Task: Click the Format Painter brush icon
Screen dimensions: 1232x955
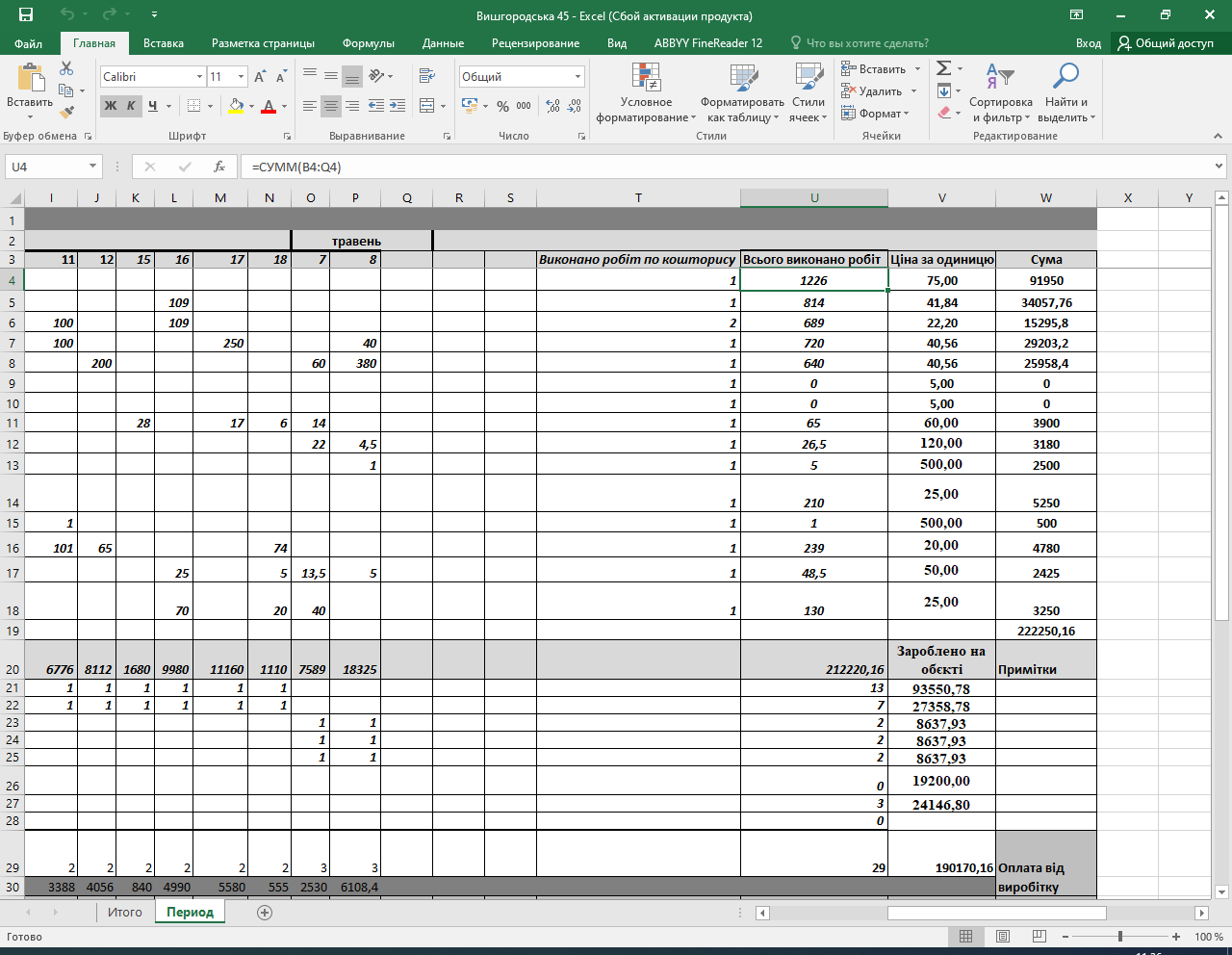Action: (66, 112)
